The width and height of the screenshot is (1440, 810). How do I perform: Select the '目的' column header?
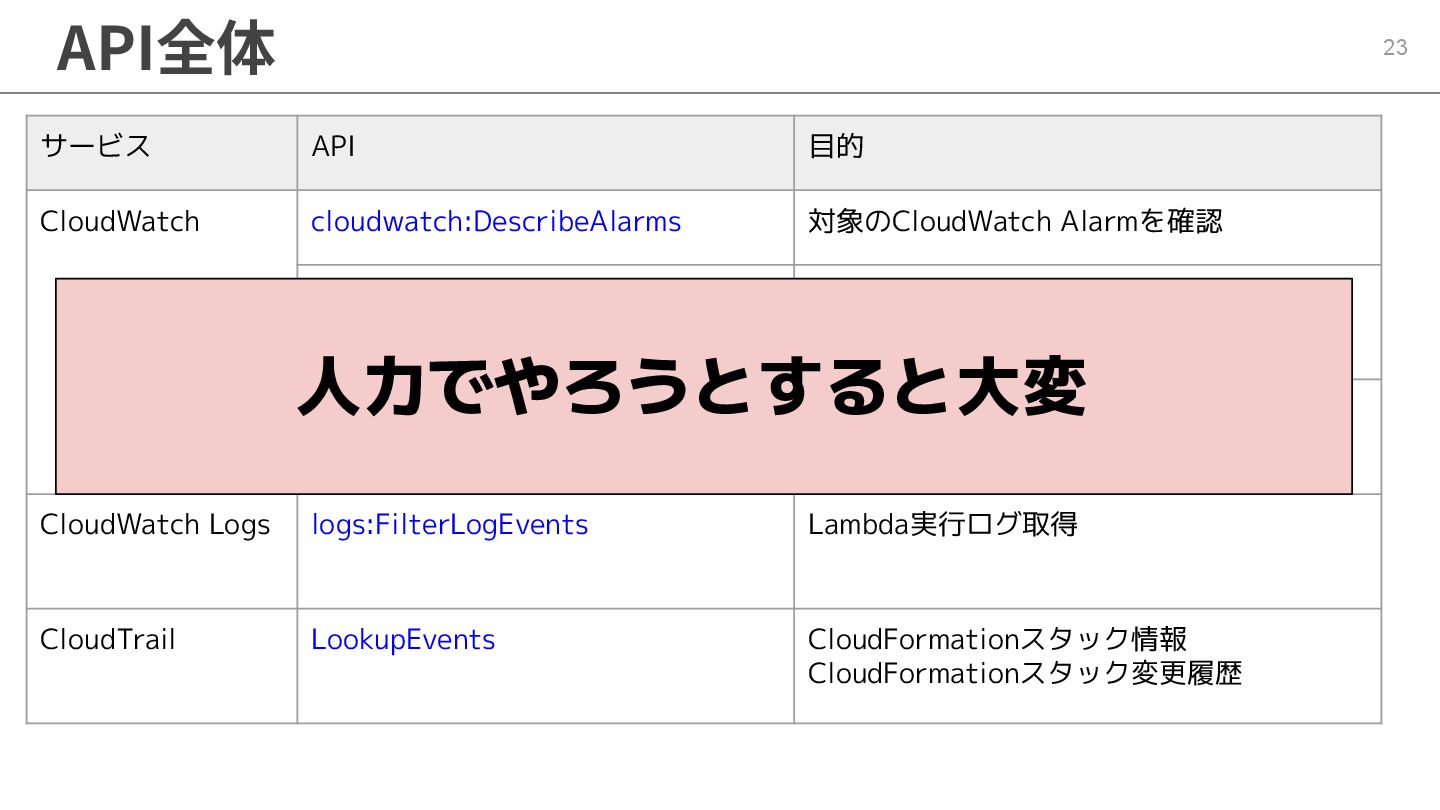tap(1088, 153)
